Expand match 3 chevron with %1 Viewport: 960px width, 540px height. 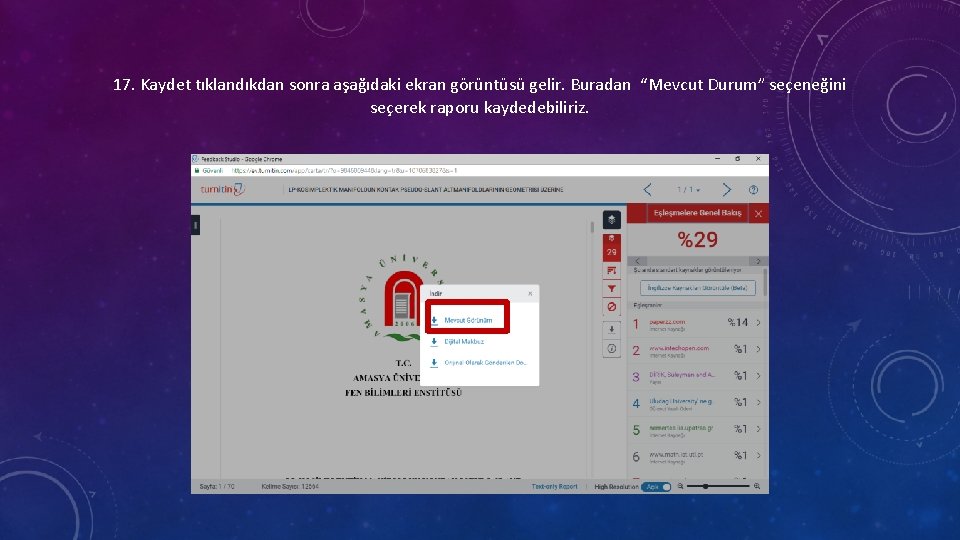(x=759, y=376)
